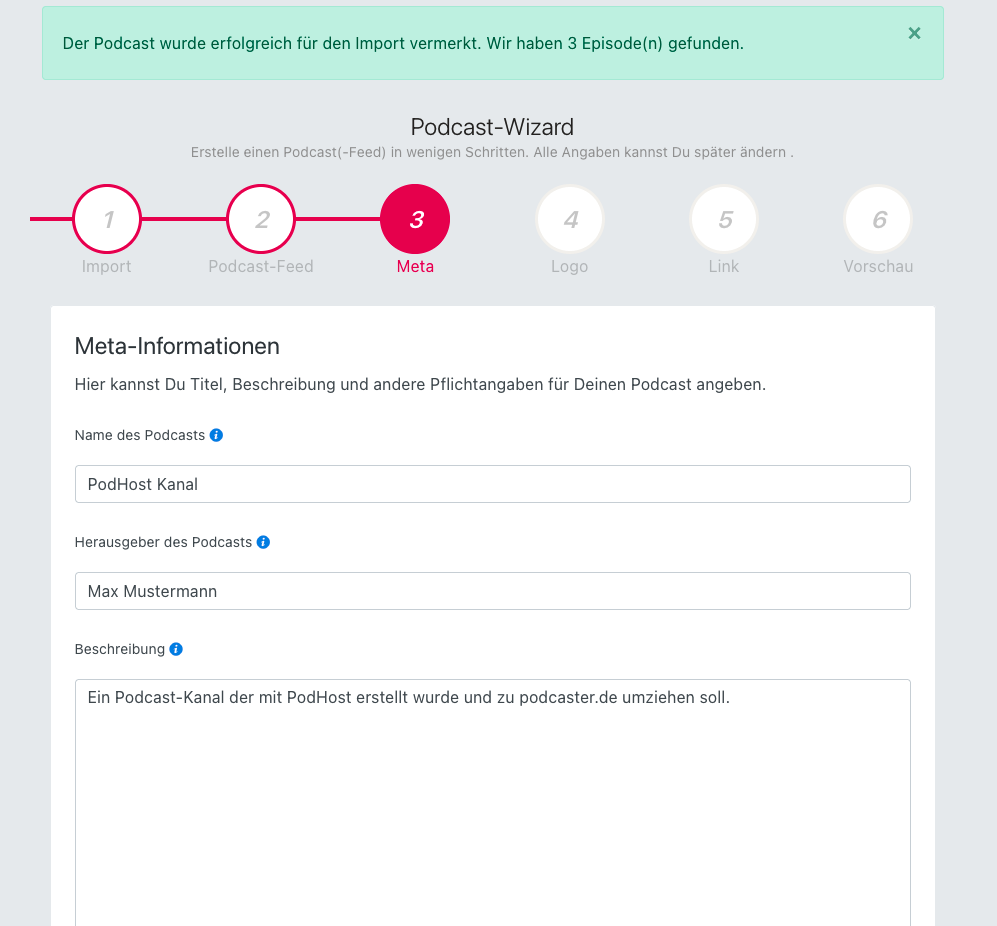Viewport: 997px width, 926px height.
Task: Open info tooltip for Name des Podcasts
Action: coord(216,435)
